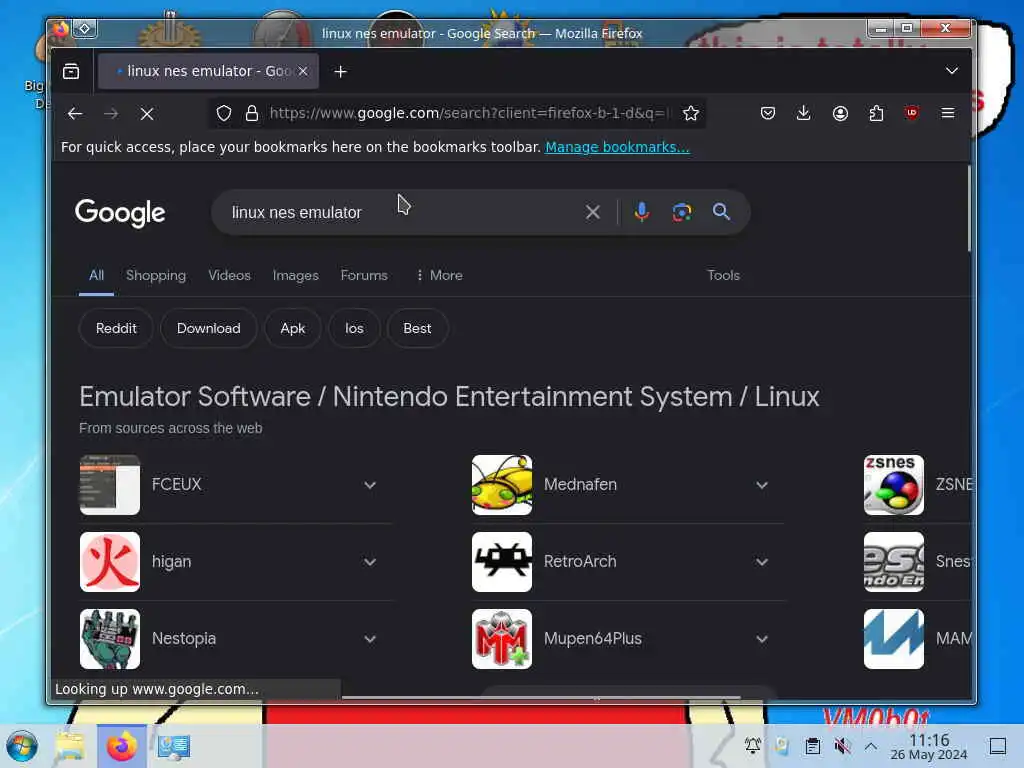The width and height of the screenshot is (1024, 768).
Task: Select Firefox in the taskbar
Action: (121, 746)
